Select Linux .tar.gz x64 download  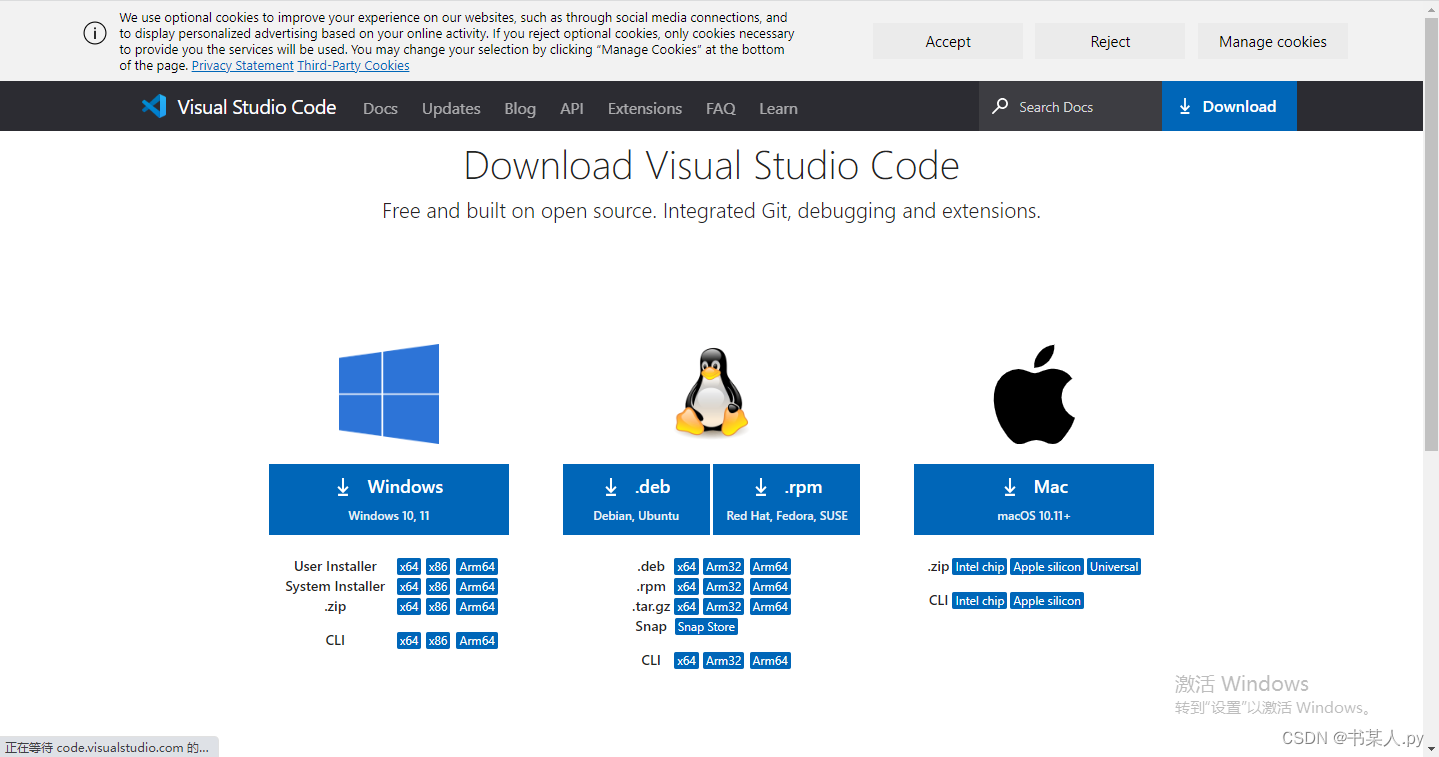pos(686,607)
